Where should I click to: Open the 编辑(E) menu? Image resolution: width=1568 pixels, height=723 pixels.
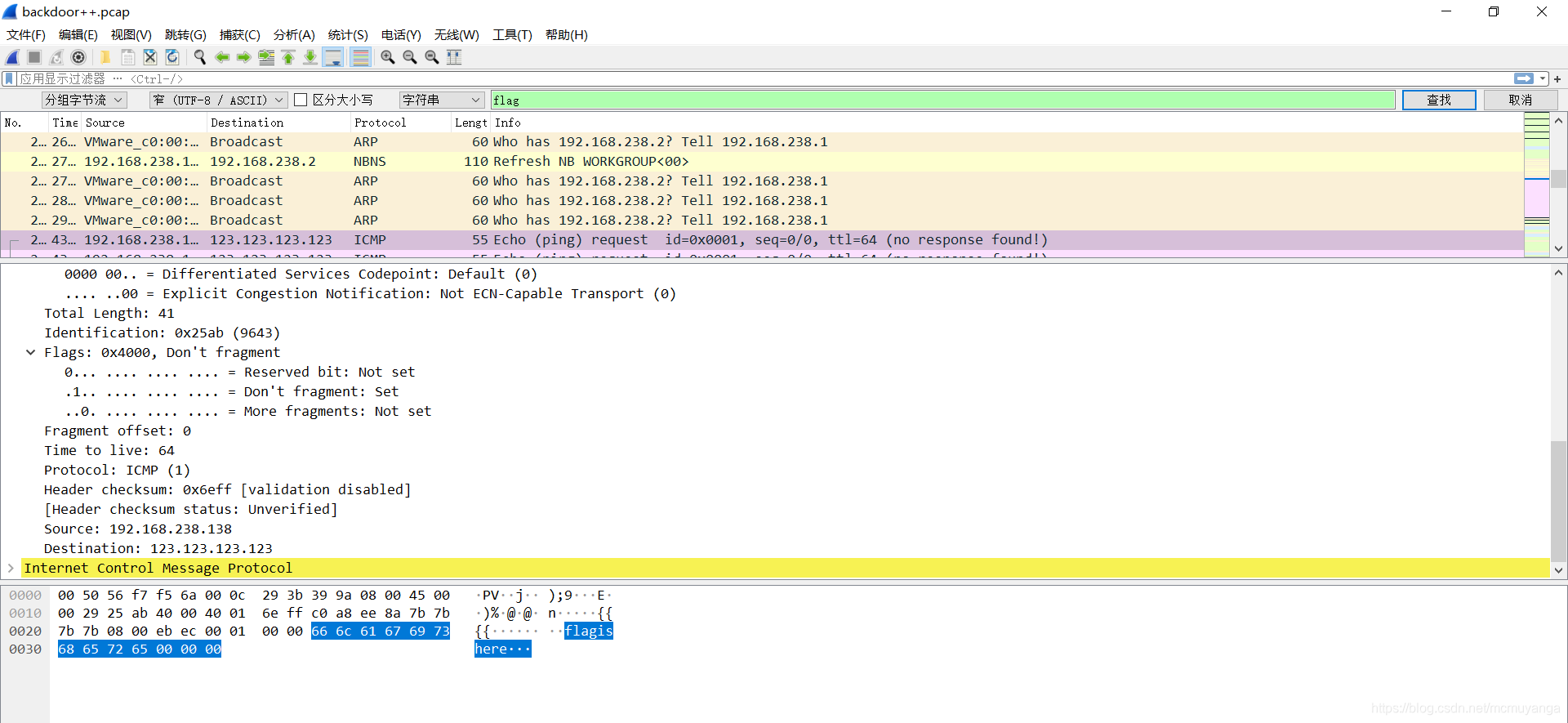(78, 34)
